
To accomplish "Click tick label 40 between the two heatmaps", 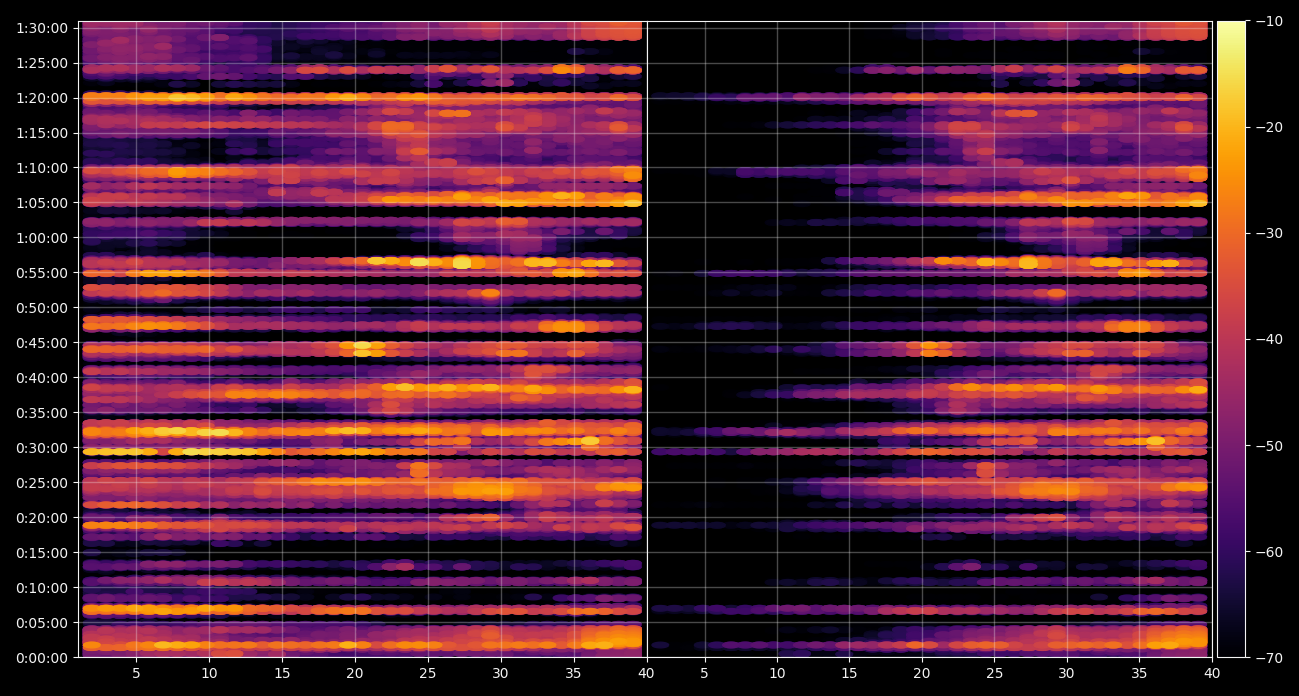I will point(646,674).
